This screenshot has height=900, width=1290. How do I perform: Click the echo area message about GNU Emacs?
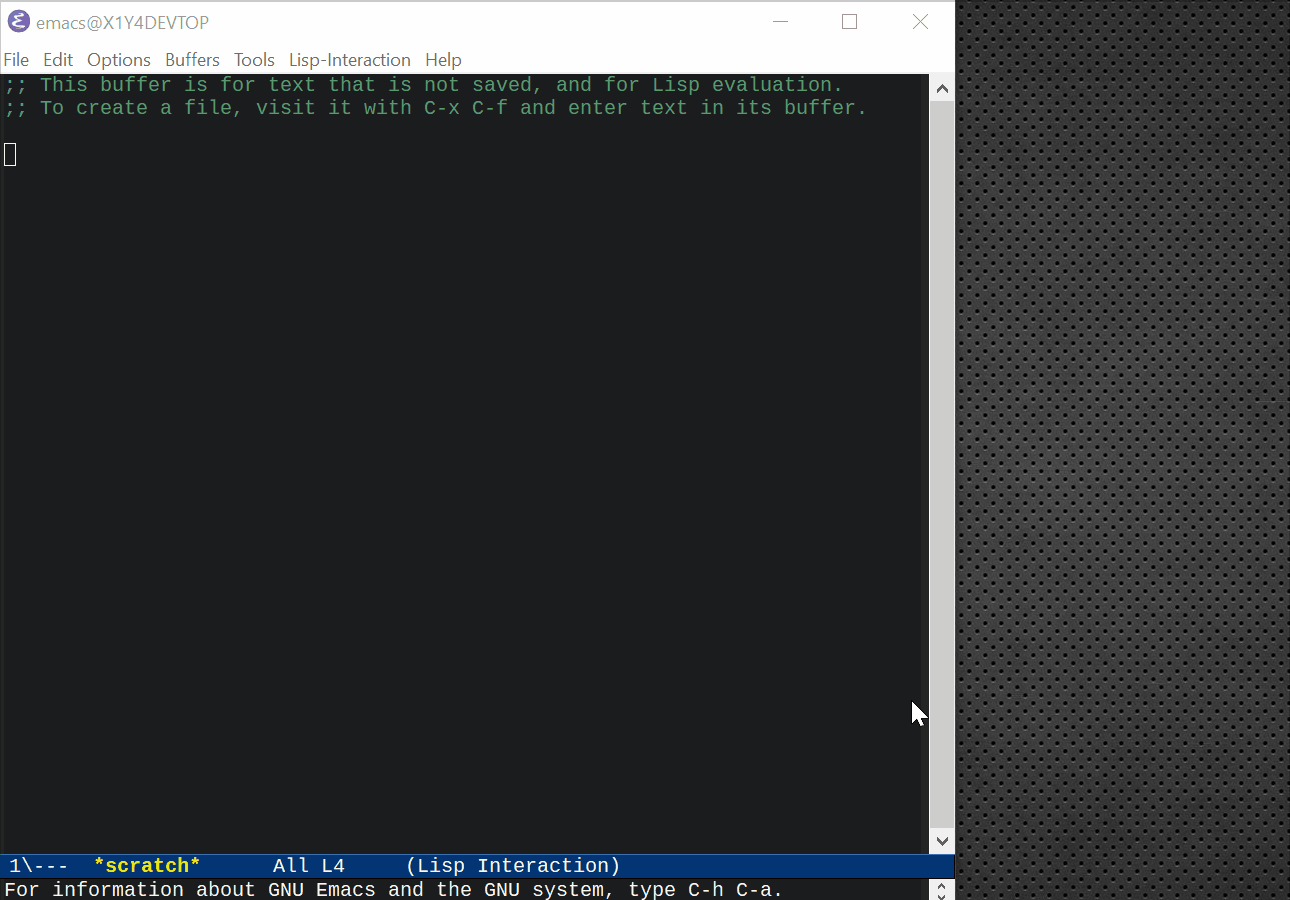[x=394, y=890]
